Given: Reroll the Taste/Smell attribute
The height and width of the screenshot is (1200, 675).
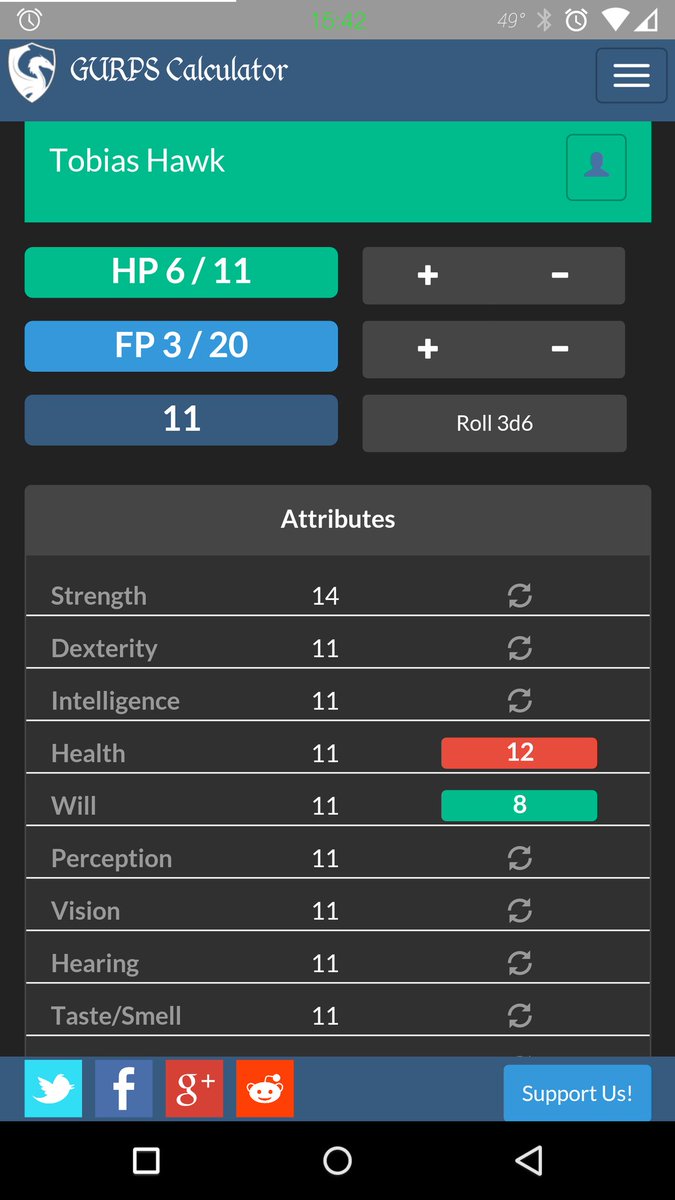Looking at the screenshot, I should [x=519, y=1015].
